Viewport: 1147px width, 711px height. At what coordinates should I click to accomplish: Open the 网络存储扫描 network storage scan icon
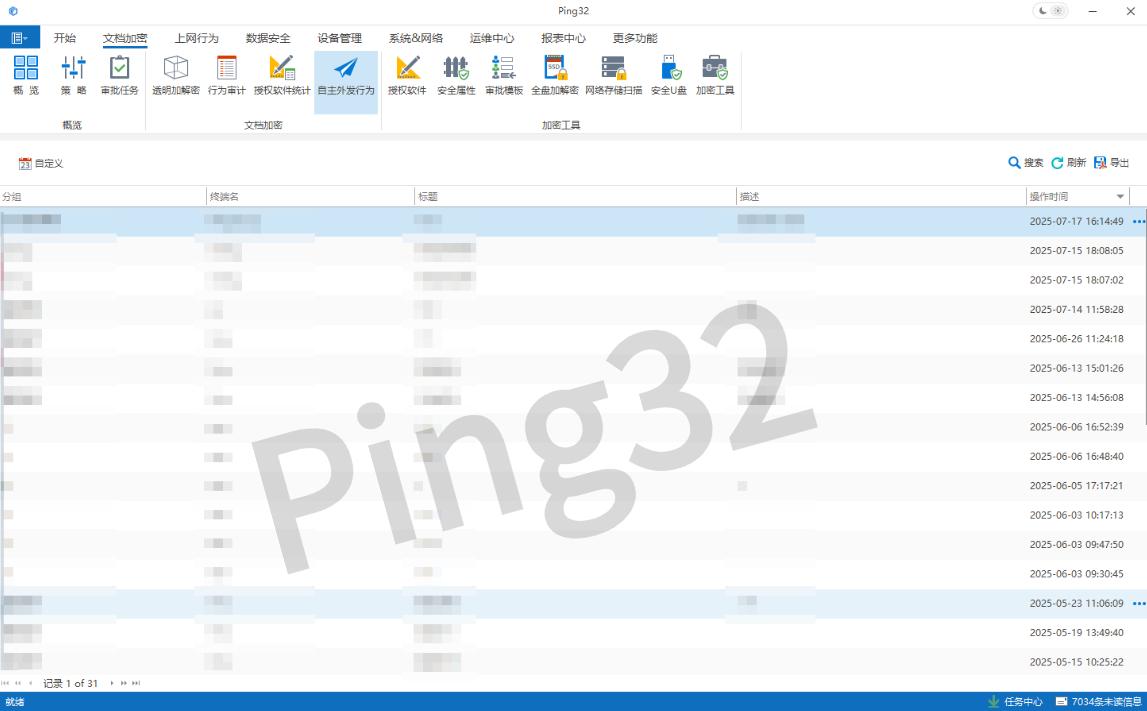coord(614,75)
